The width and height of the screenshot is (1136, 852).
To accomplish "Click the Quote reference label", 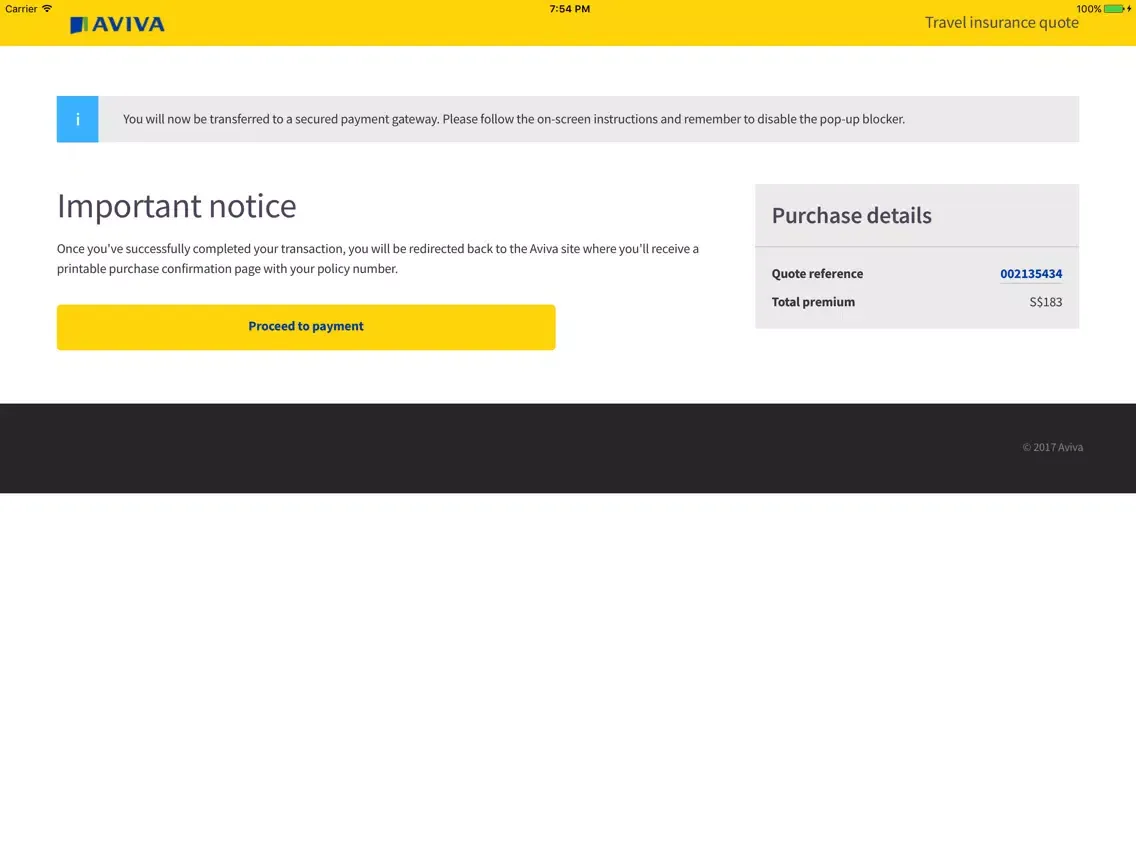I will [x=817, y=274].
